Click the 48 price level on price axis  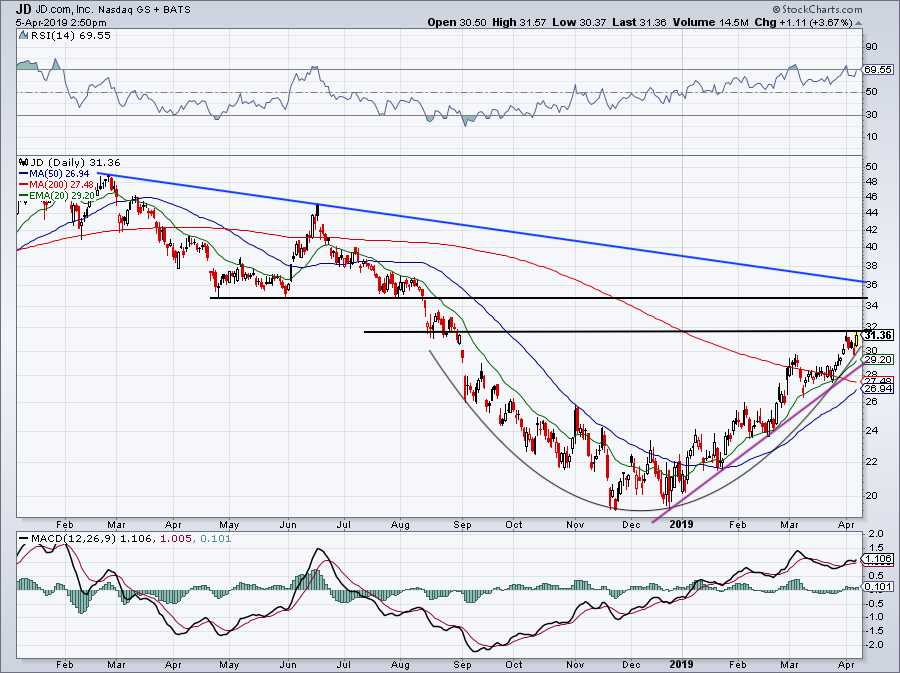point(871,181)
